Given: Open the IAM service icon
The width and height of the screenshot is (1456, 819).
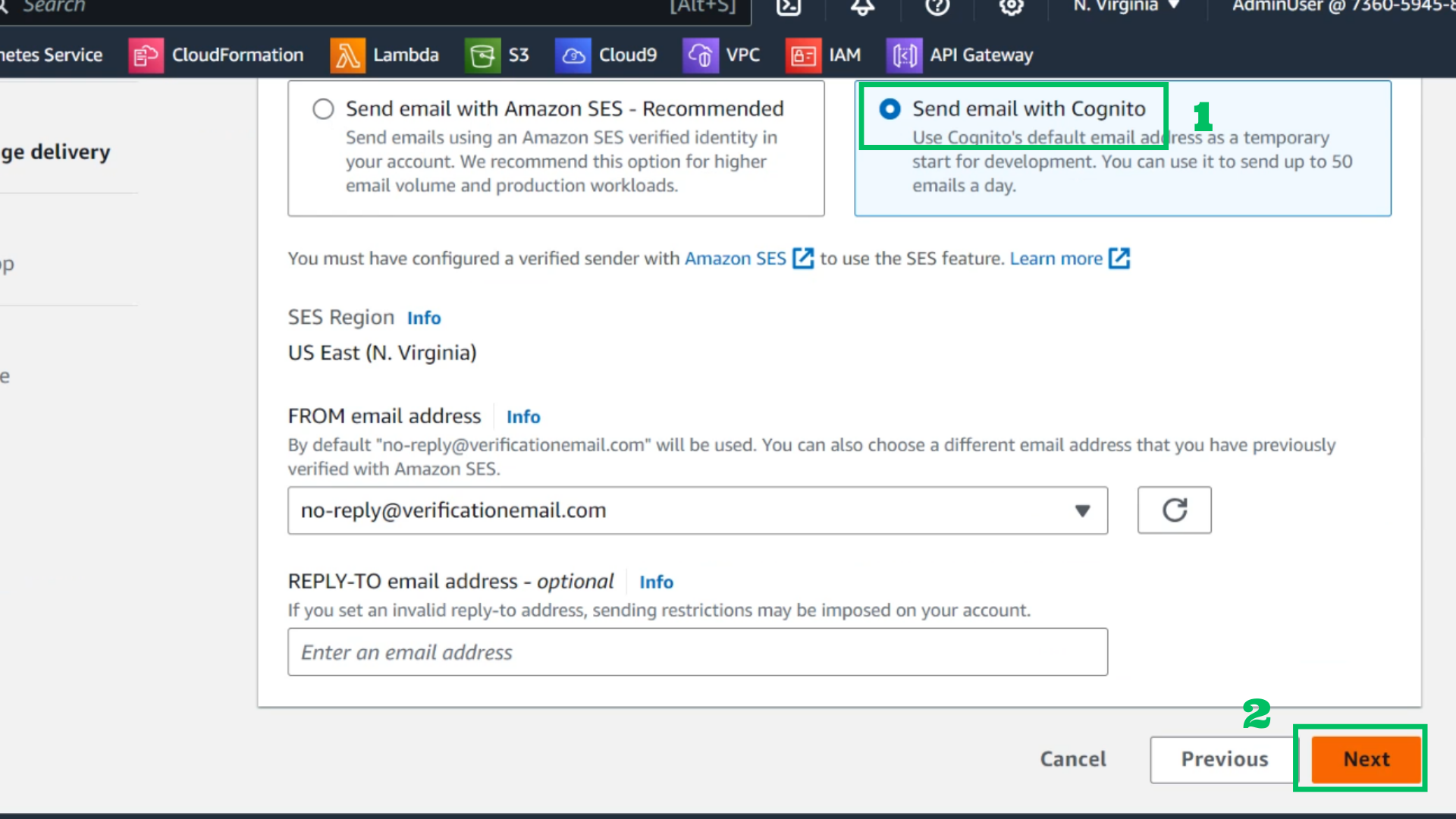Looking at the screenshot, I should point(803,55).
